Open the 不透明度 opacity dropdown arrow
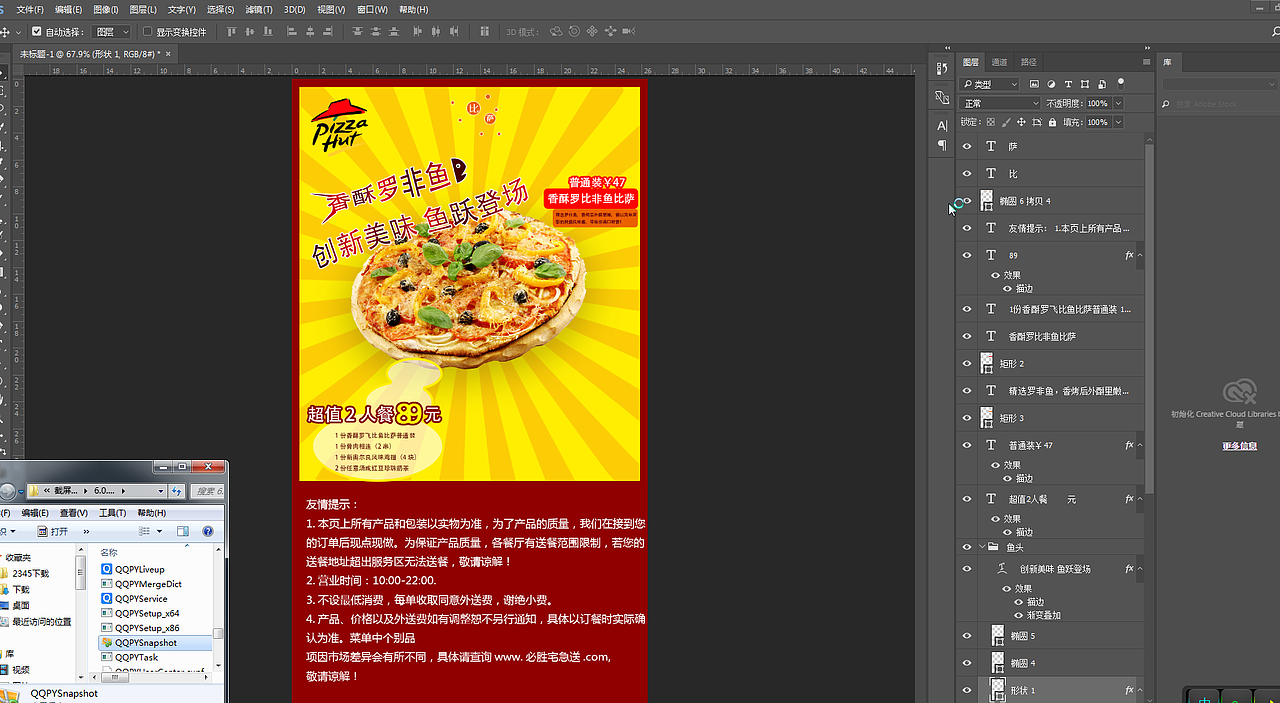The width and height of the screenshot is (1280, 703). [x=1118, y=103]
